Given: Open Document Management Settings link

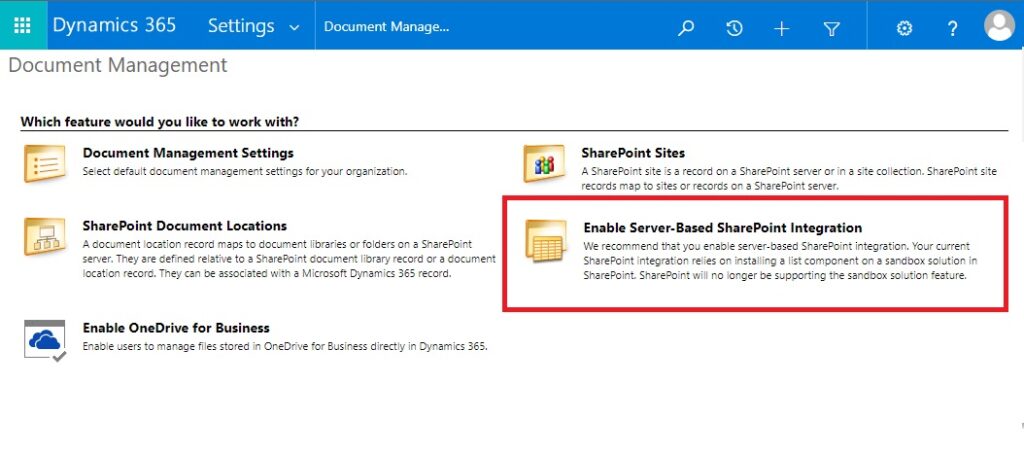Looking at the screenshot, I should [188, 153].
